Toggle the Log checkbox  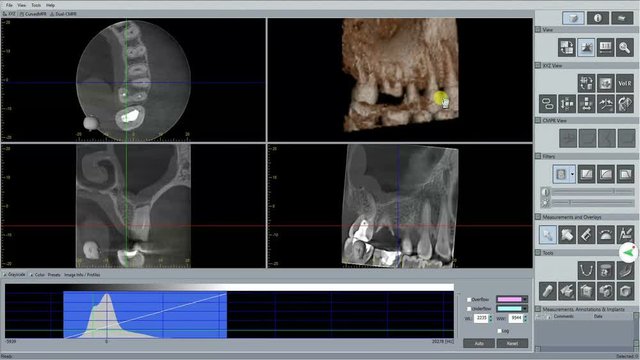click(499, 331)
